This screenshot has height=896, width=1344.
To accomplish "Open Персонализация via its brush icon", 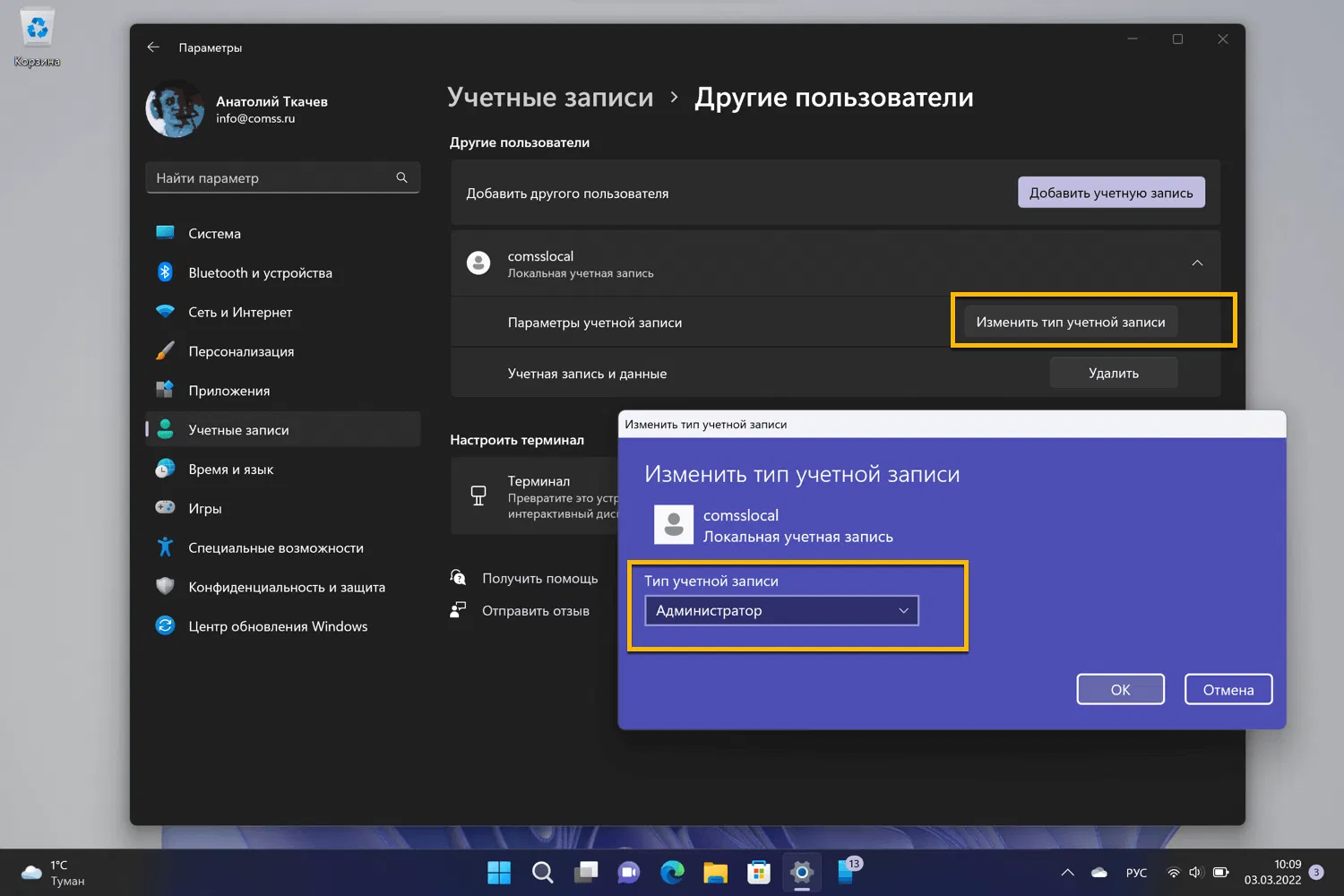I will click(165, 351).
